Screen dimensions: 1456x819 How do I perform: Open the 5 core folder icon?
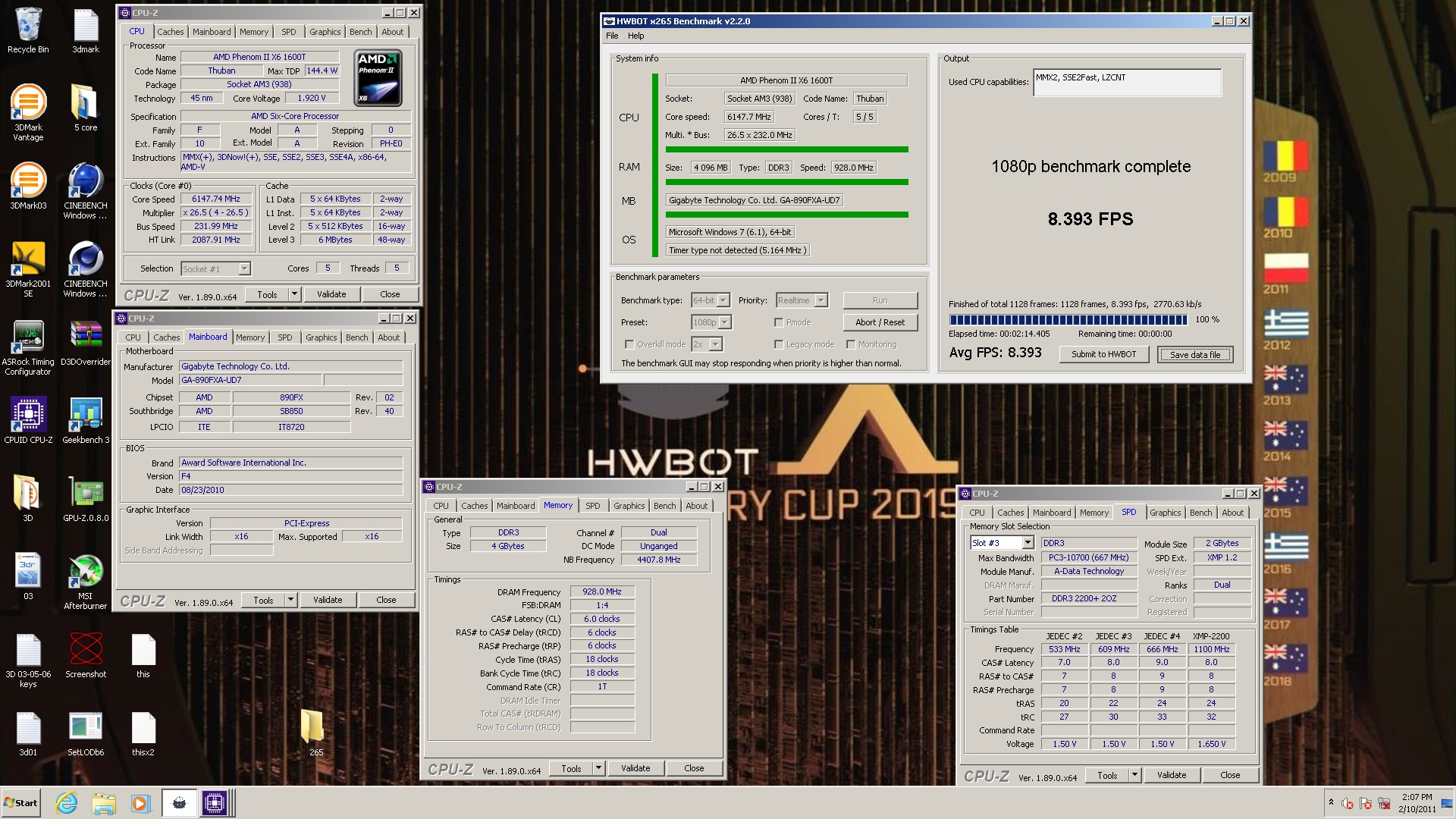point(86,107)
